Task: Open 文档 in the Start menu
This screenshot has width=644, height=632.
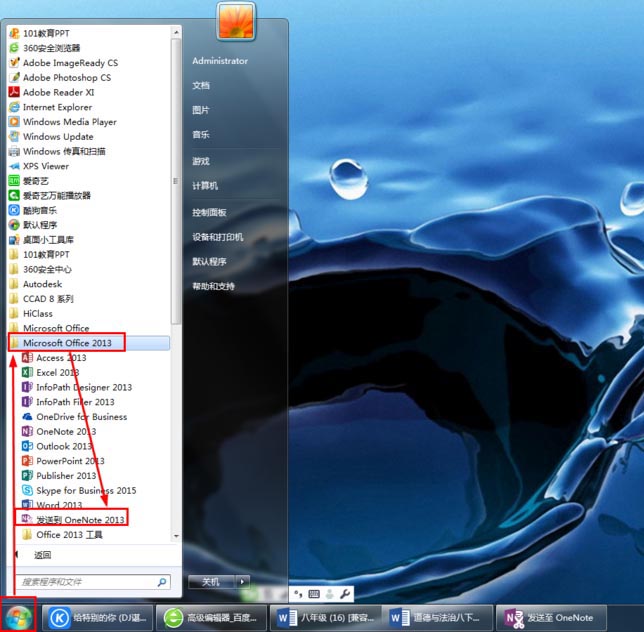Action: tap(201, 85)
